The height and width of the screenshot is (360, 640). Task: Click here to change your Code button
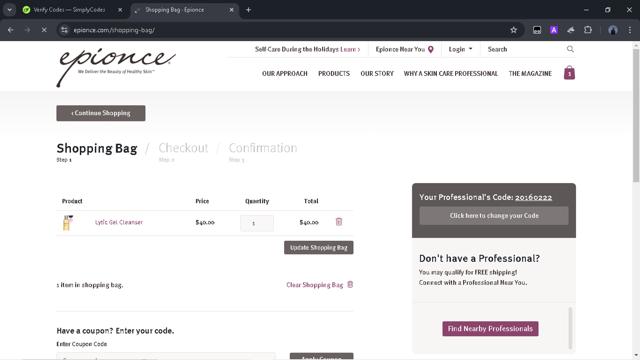click(494, 216)
